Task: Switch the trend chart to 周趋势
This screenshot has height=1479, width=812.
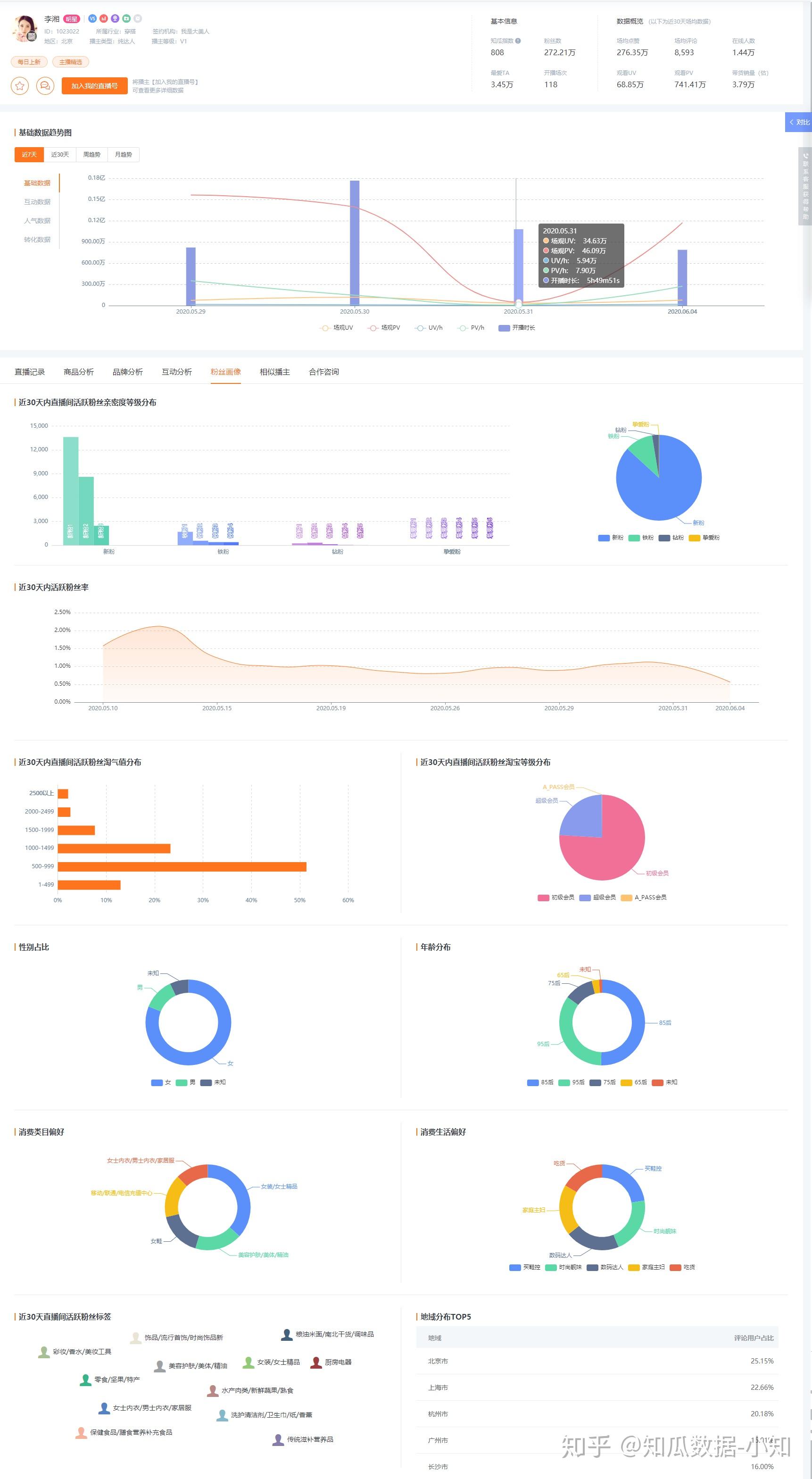Action: click(92, 154)
